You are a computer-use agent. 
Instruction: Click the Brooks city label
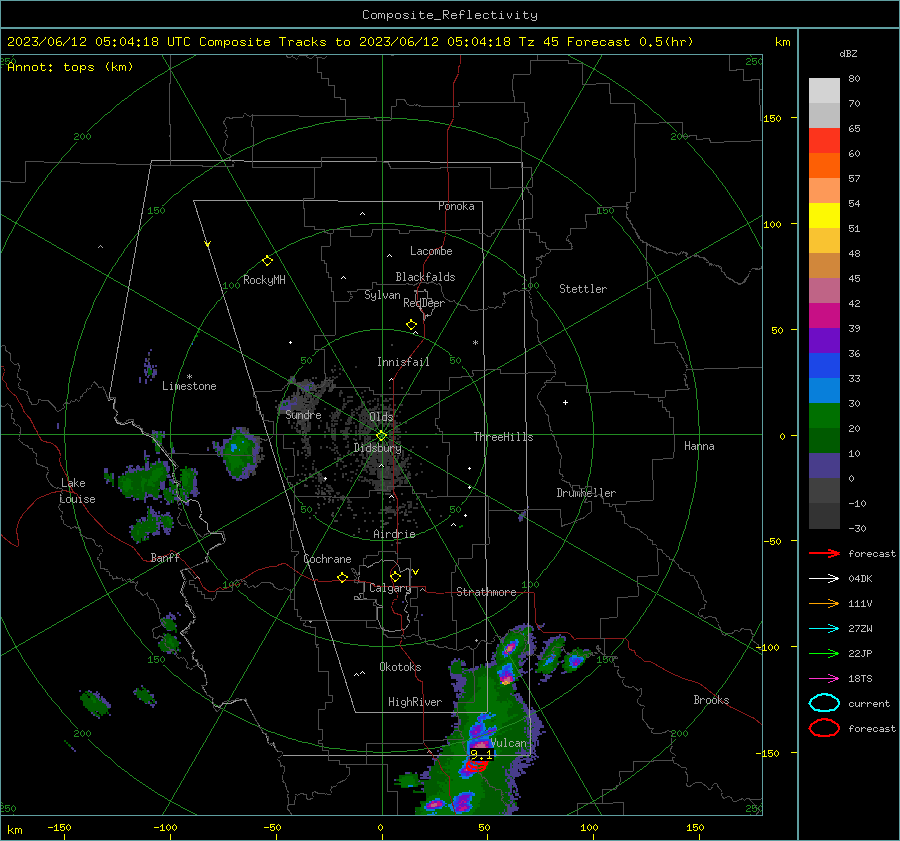pyautogui.click(x=711, y=700)
